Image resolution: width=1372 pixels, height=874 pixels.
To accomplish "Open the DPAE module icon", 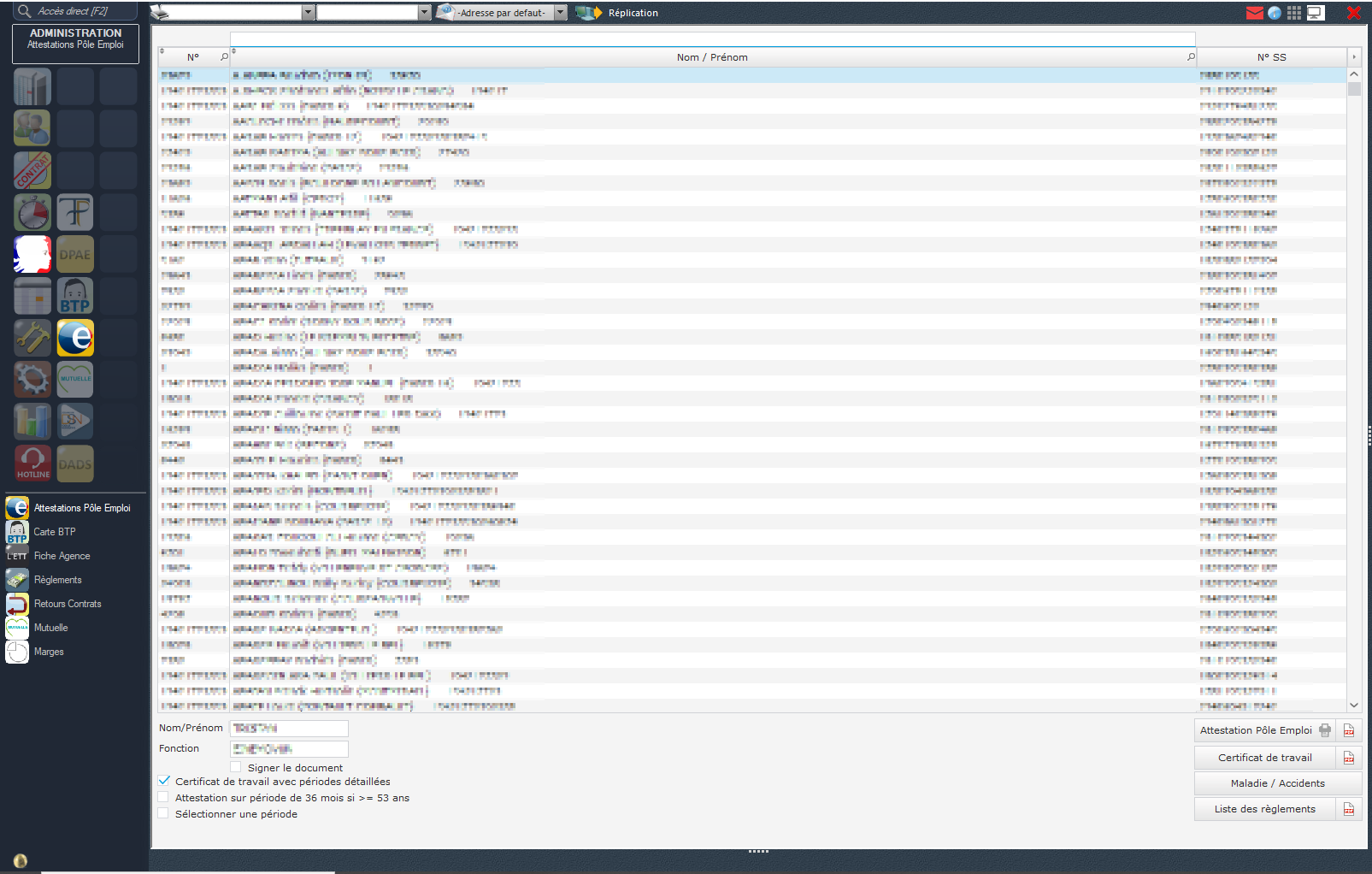I will pyautogui.click(x=75, y=254).
